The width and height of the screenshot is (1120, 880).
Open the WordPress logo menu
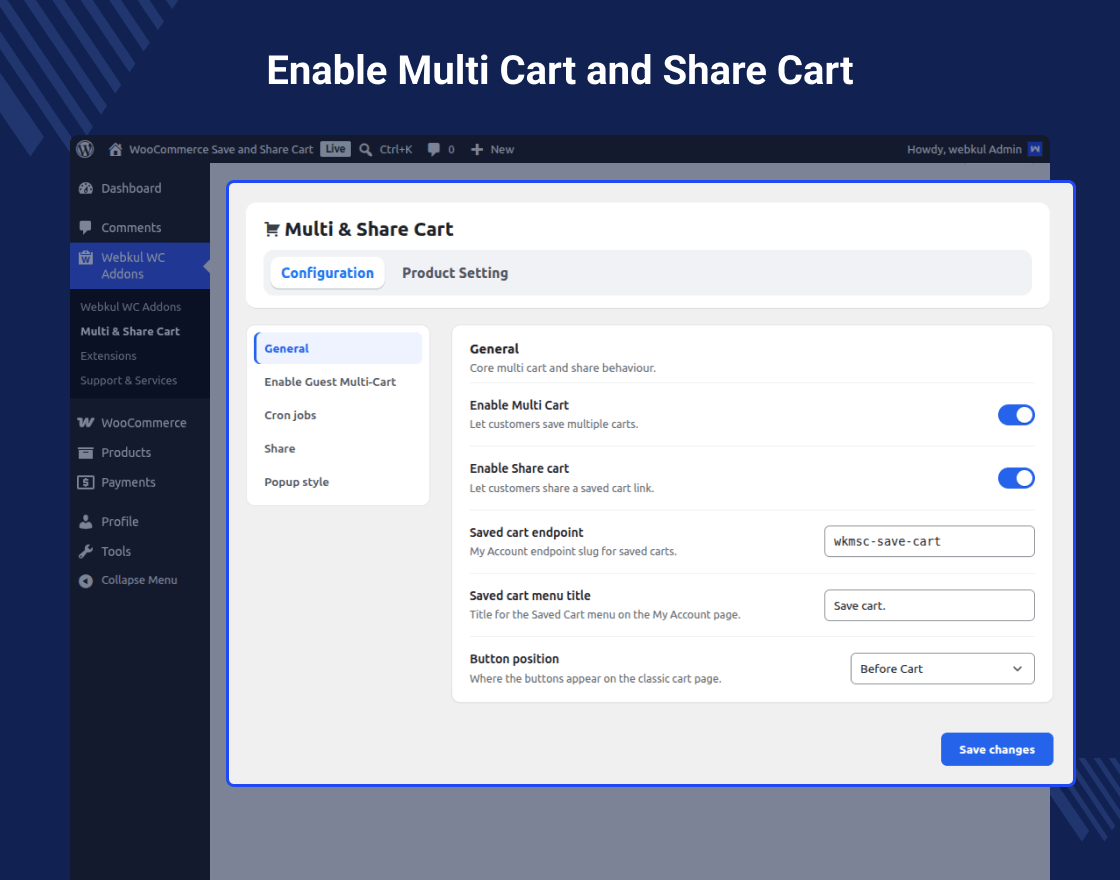85,149
